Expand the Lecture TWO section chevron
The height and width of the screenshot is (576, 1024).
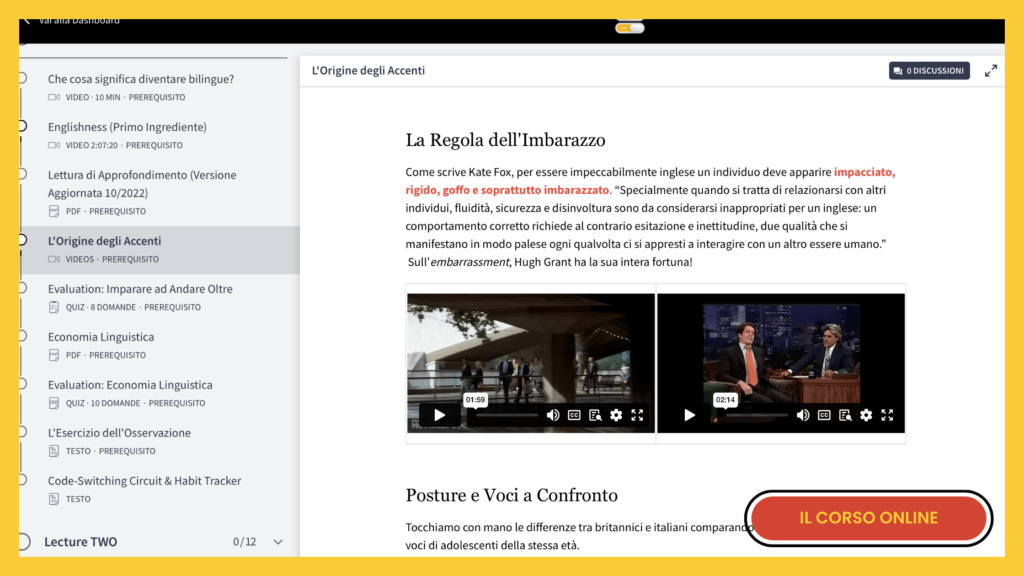point(278,542)
